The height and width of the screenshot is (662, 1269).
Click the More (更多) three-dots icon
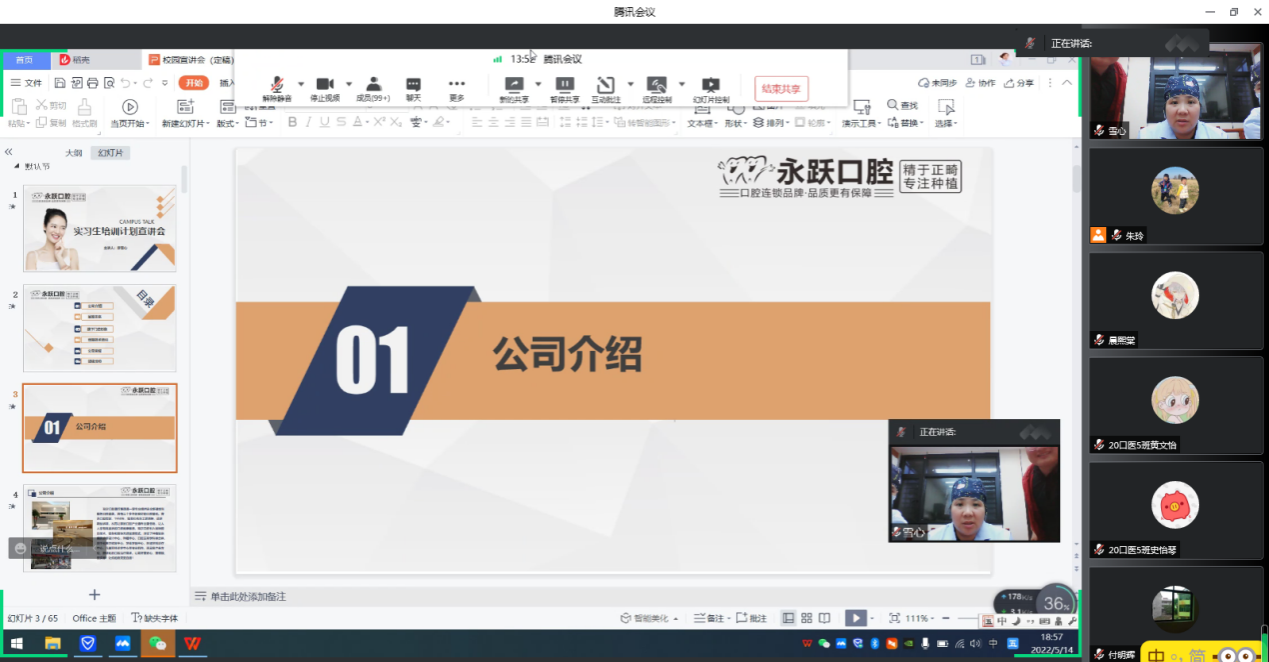pyautogui.click(x=456, y=85)
